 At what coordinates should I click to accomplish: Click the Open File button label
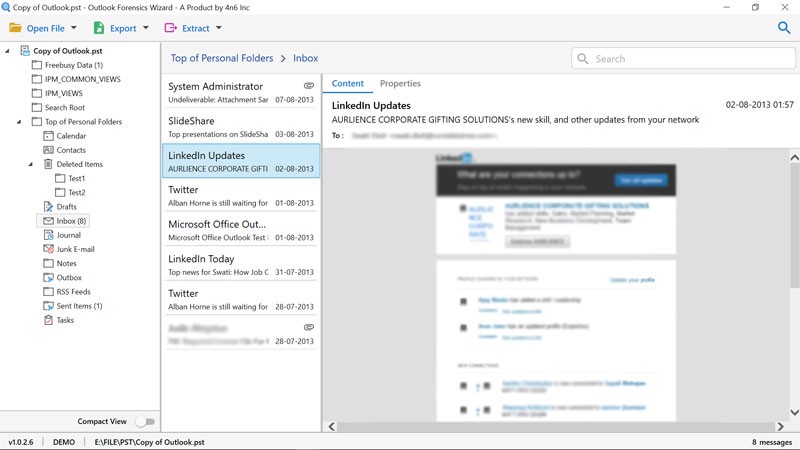tap(45, 29)
